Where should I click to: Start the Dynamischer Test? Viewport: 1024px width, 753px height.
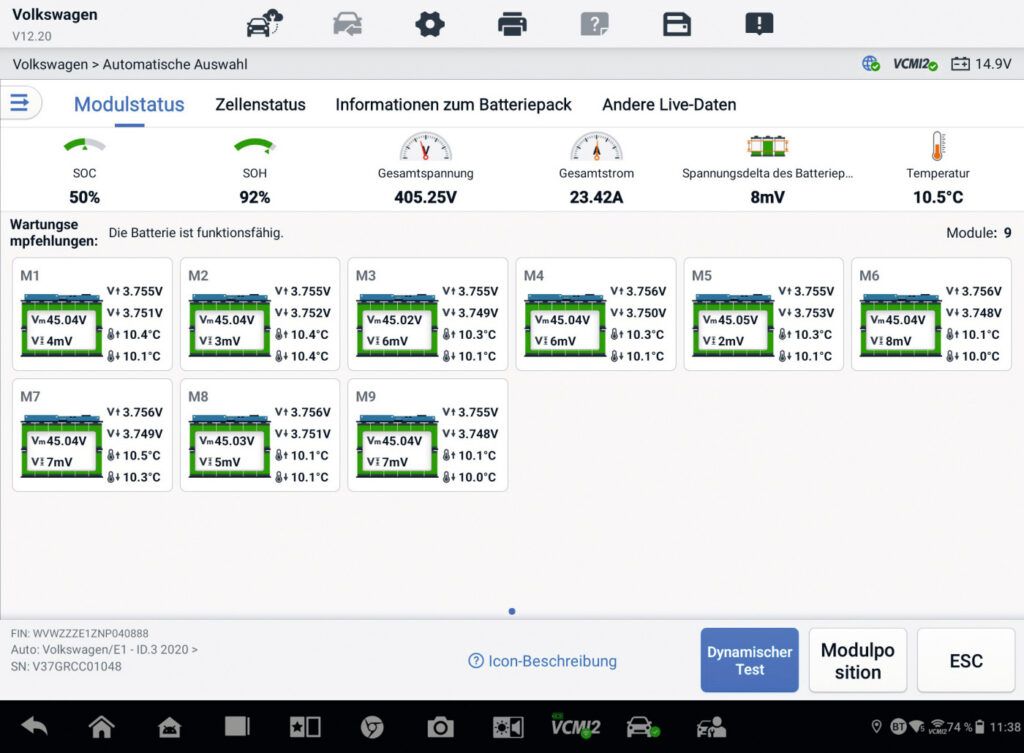[x=749, y=660]
